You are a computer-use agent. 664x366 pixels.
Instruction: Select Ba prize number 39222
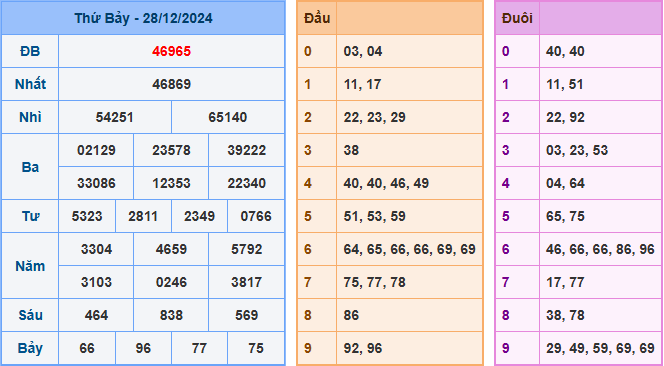point(247,150)
